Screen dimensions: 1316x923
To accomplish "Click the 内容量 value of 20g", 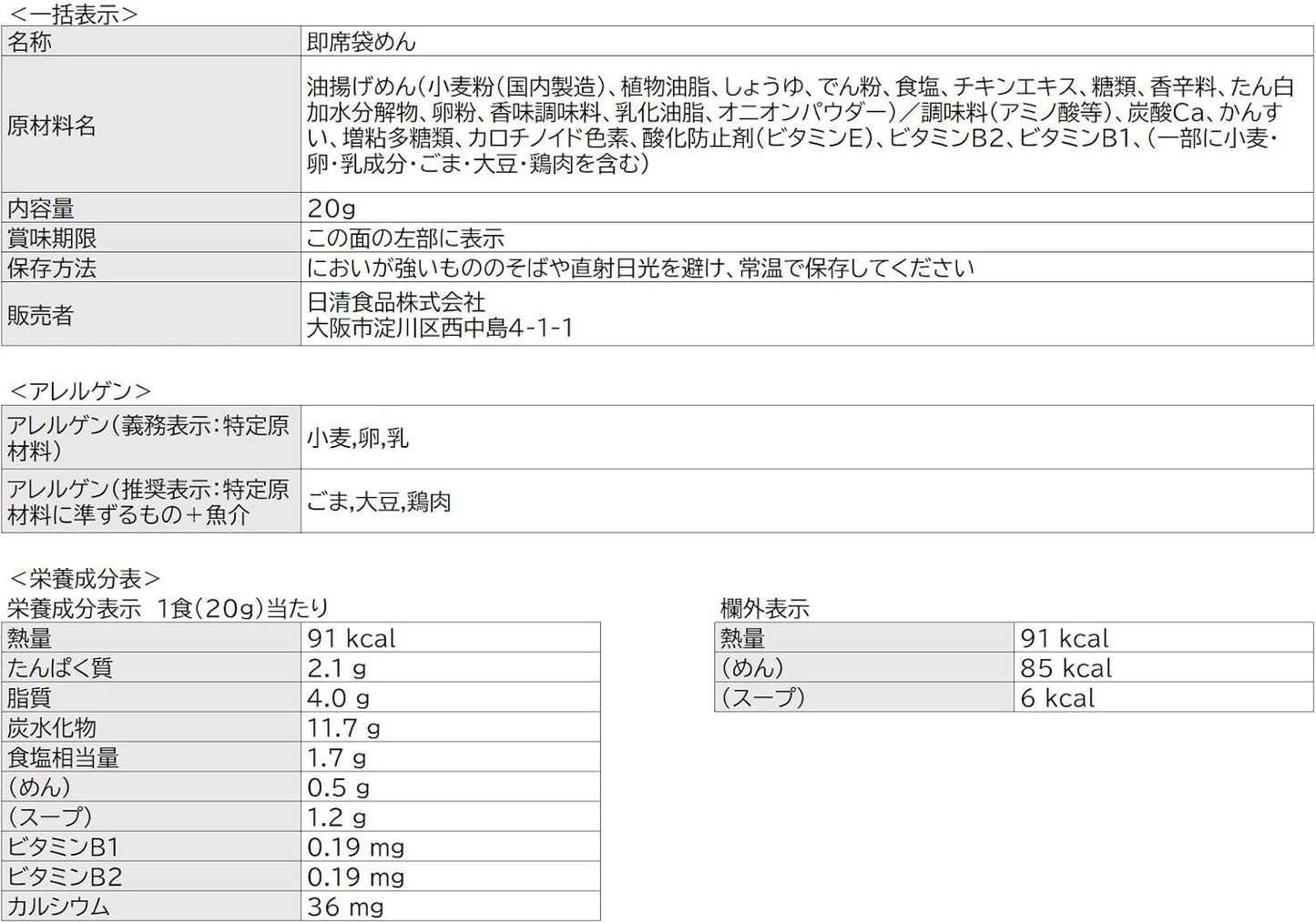I will (332, 208).
